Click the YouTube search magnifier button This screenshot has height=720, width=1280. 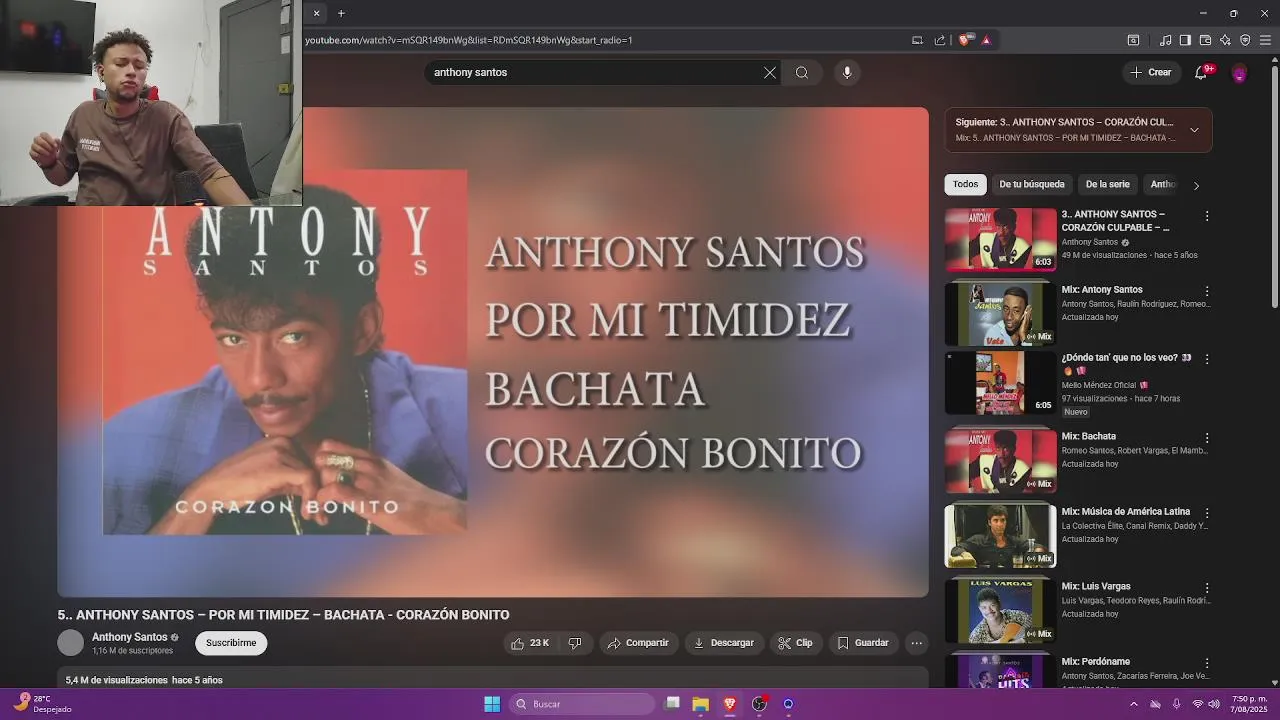tap(802, 72)
